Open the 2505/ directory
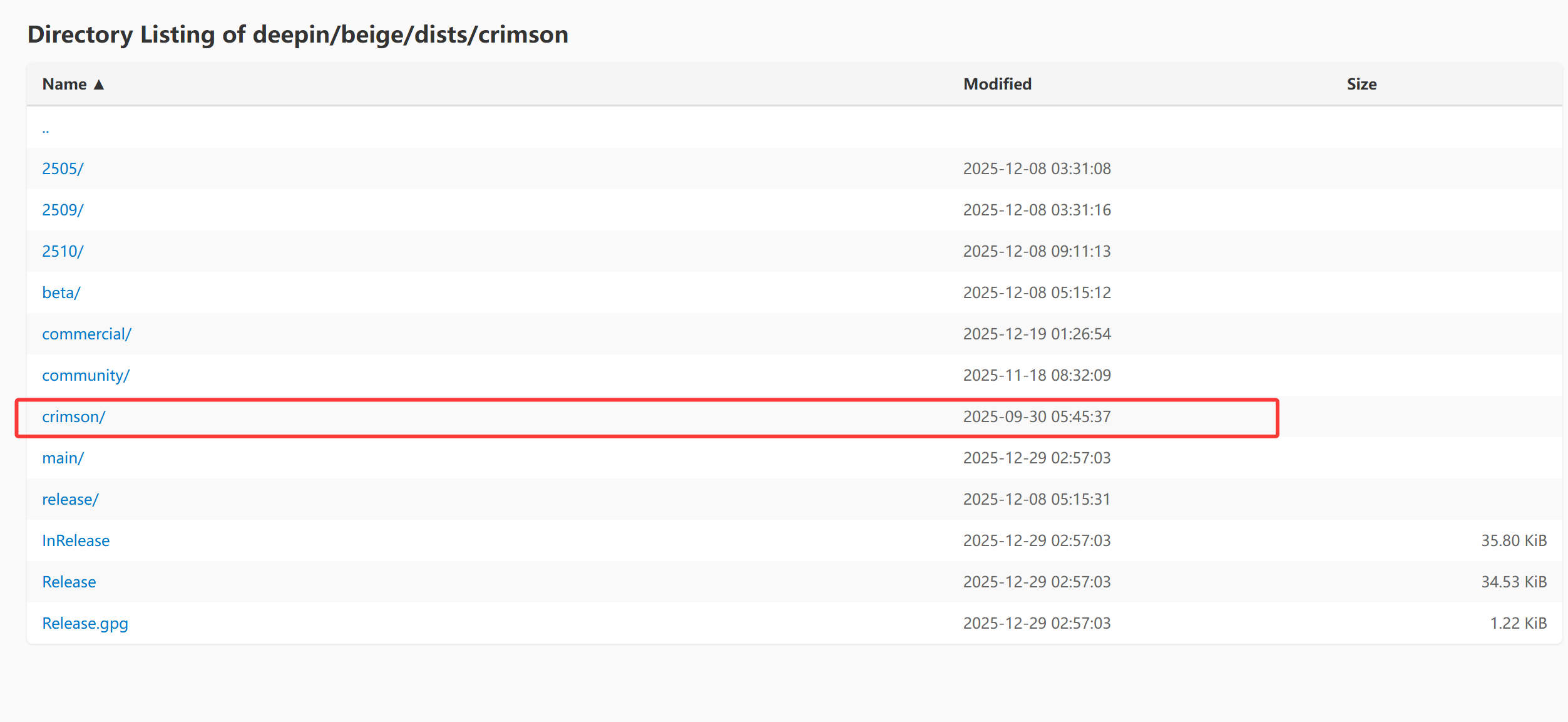1568x722 pixels. (x=63, y=168)
